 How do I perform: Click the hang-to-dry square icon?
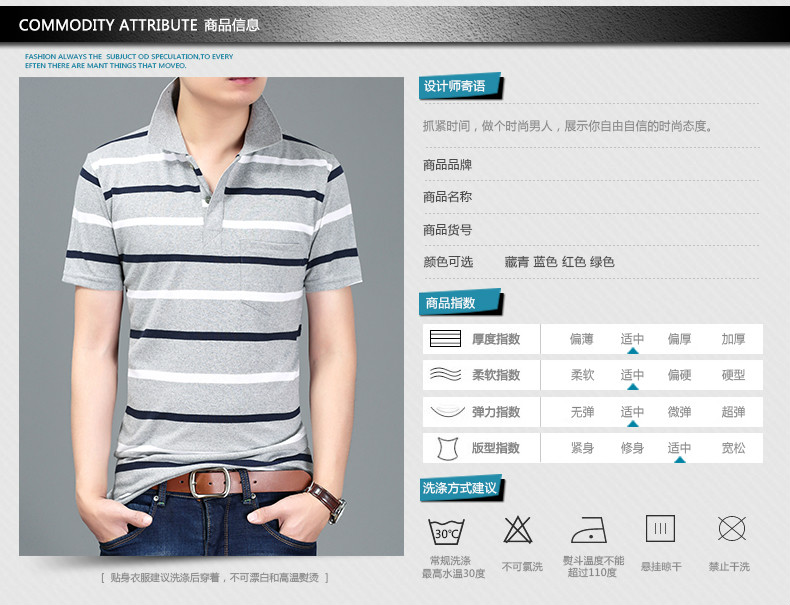660,528
